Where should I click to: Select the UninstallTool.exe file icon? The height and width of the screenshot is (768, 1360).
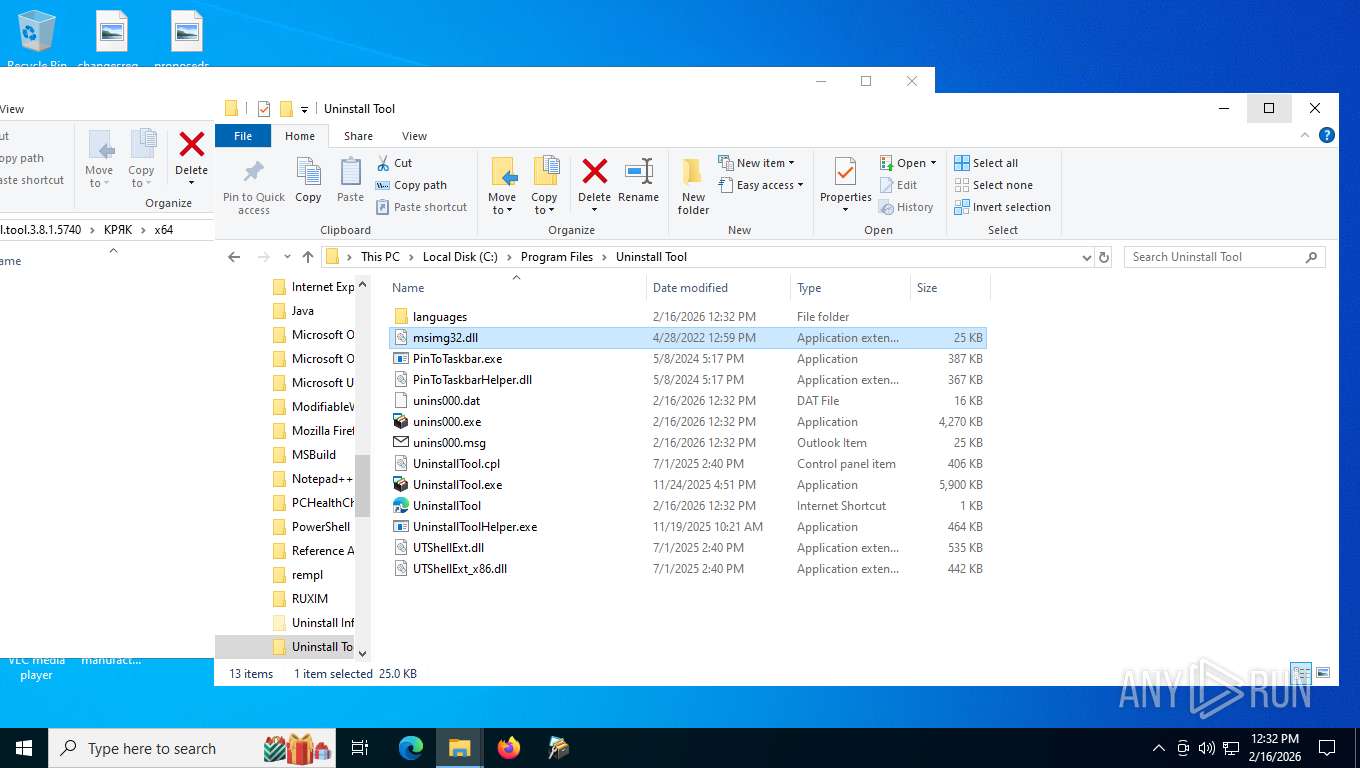coord(401,485)
